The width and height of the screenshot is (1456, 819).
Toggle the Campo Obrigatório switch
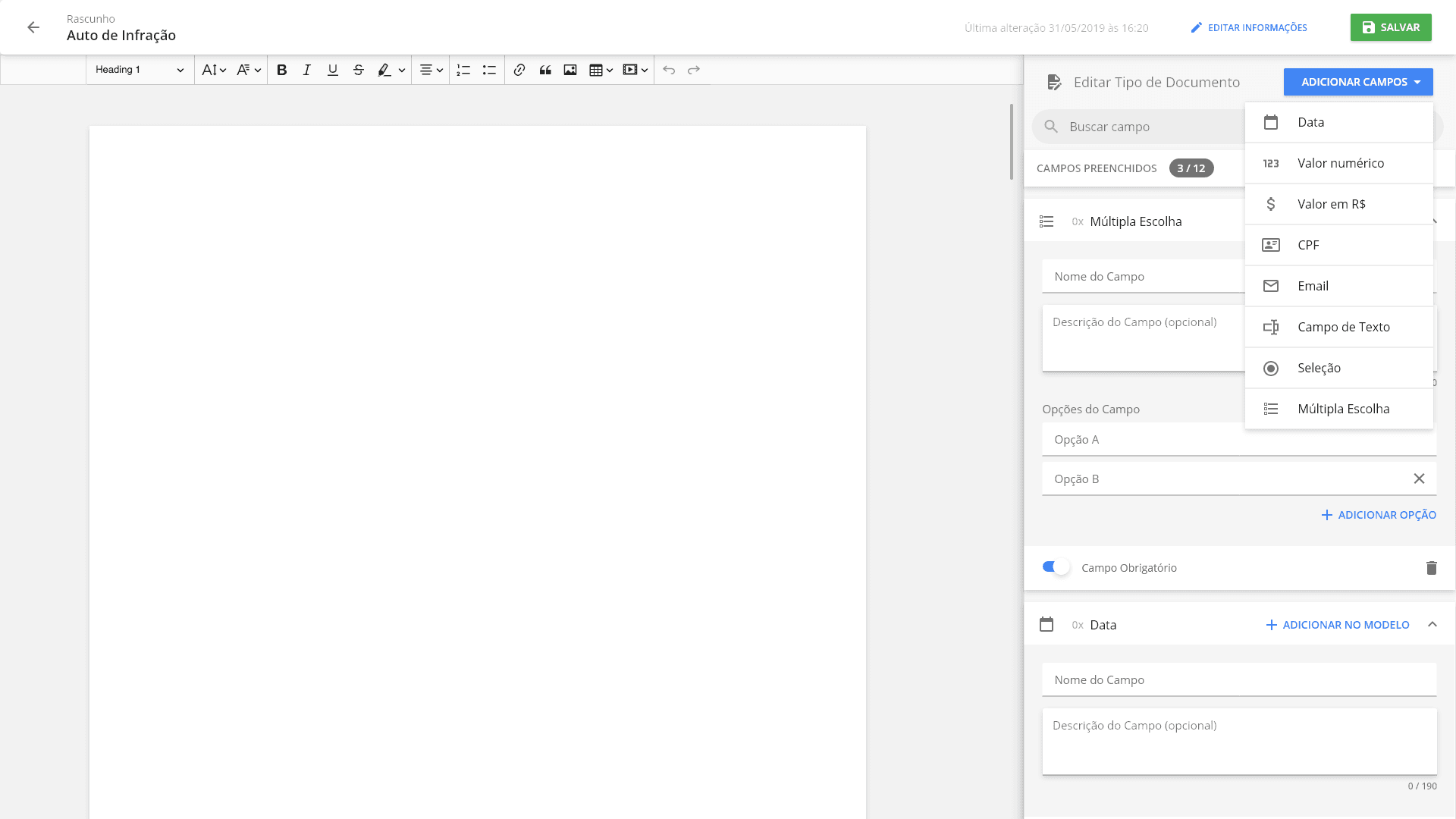[1056, 567]
